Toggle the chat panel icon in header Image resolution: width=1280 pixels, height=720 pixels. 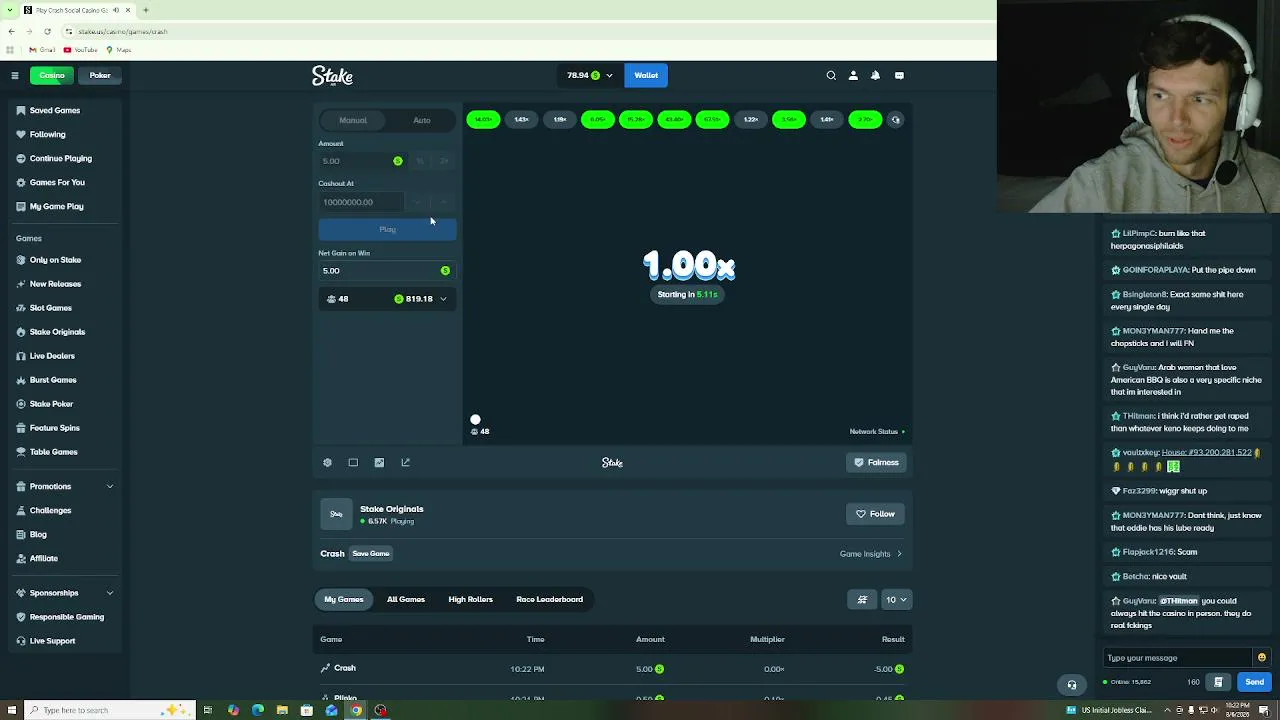pos(899,75)
